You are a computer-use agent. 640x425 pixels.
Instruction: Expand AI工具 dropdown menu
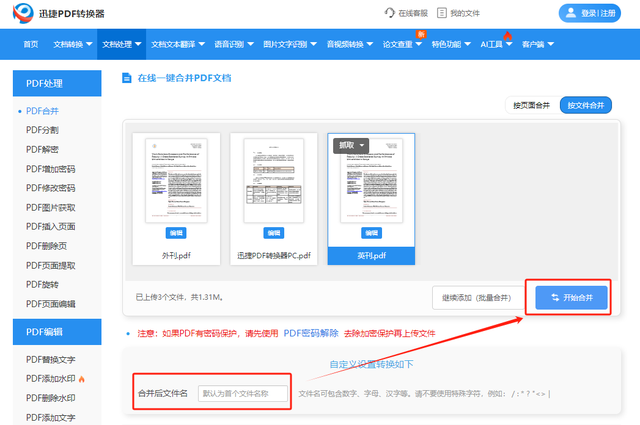point(496,44)
